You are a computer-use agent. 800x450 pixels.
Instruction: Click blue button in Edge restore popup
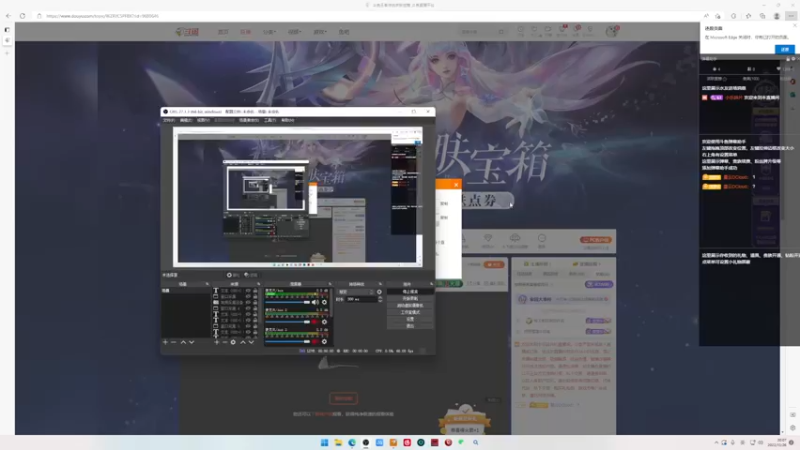(x=785, y=49)
